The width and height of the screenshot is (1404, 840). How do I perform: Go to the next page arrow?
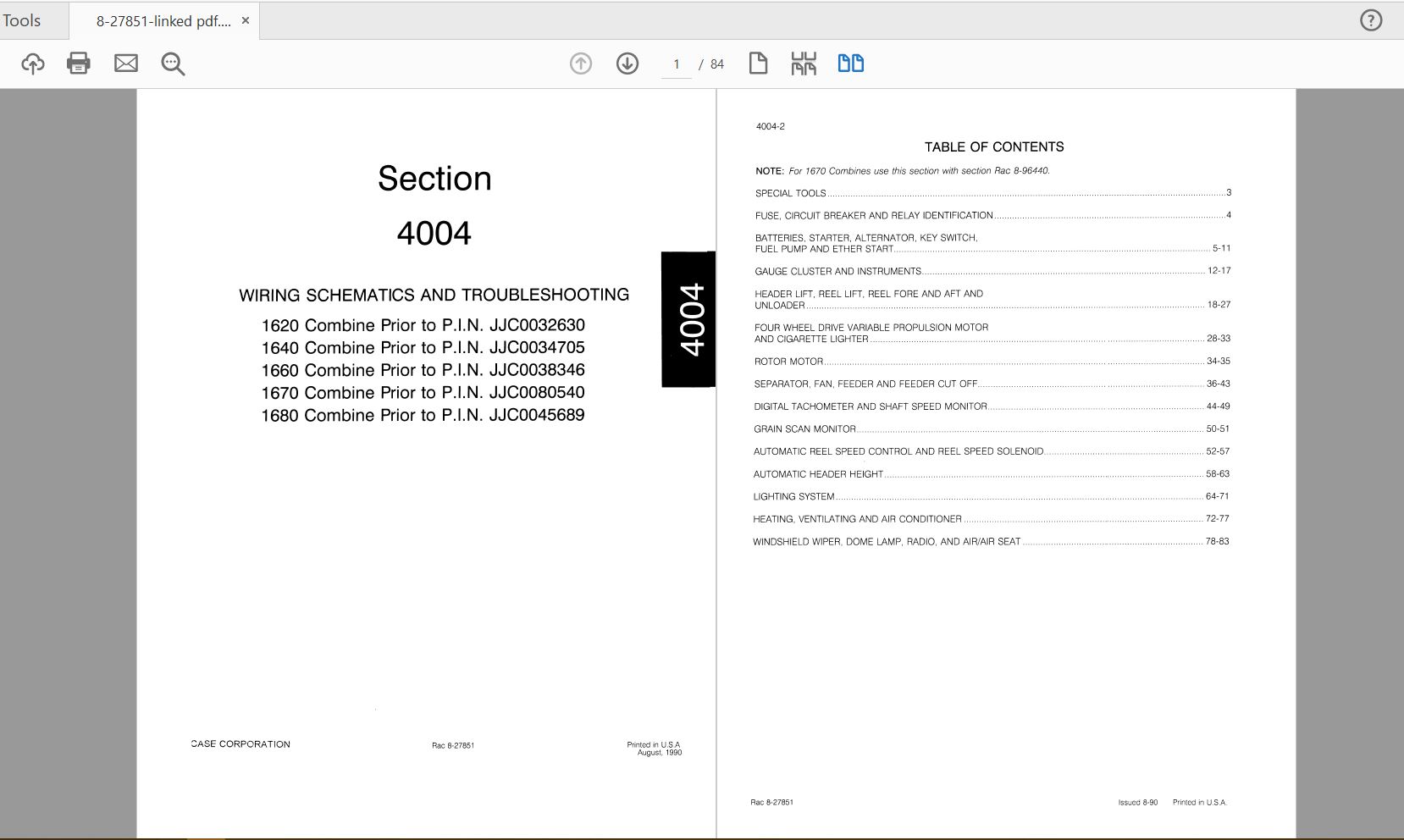627,64
